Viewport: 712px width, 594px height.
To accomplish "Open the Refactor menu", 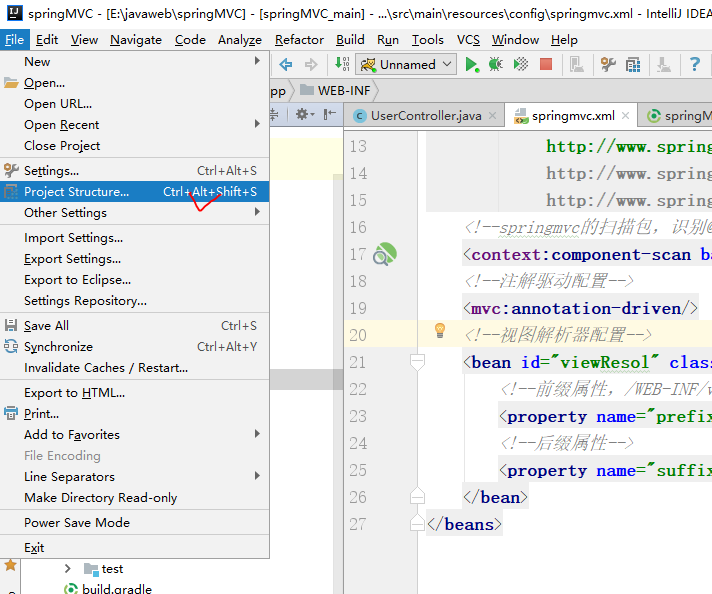I will 299,40.
